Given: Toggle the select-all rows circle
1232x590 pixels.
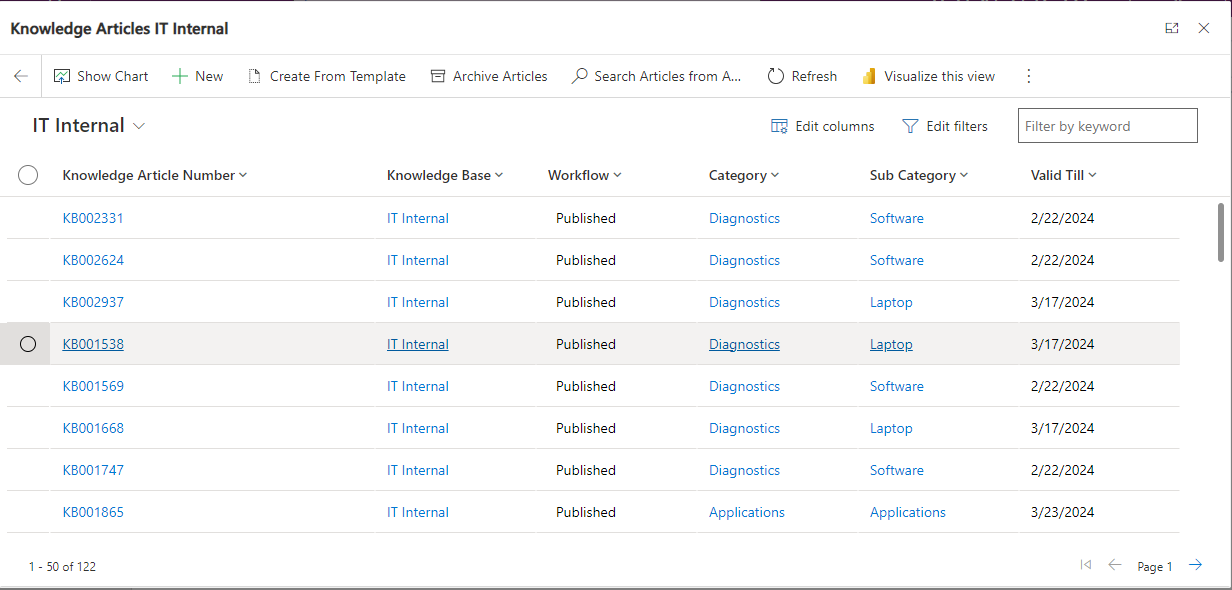Looking at the screenshot, I should (x=28, y=175).
